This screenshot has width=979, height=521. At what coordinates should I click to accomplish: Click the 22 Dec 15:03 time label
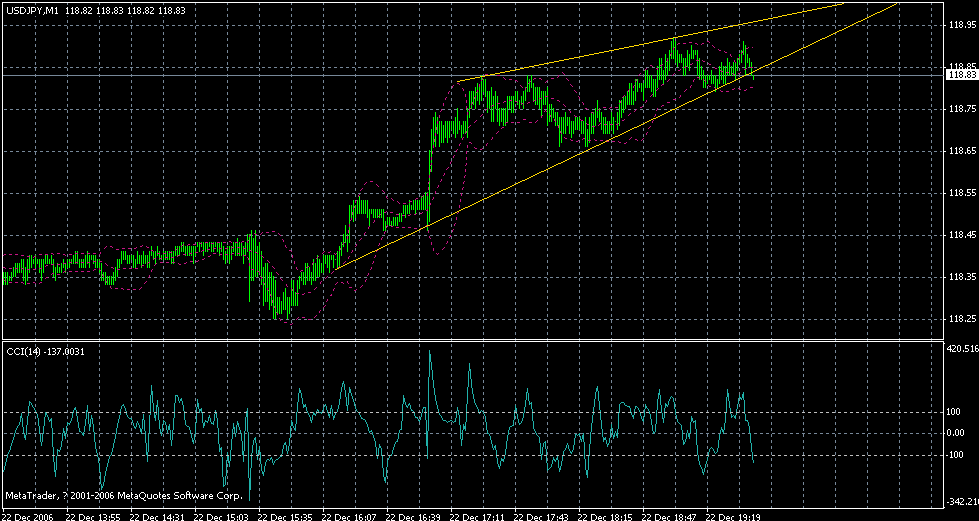tap(222, 517)
